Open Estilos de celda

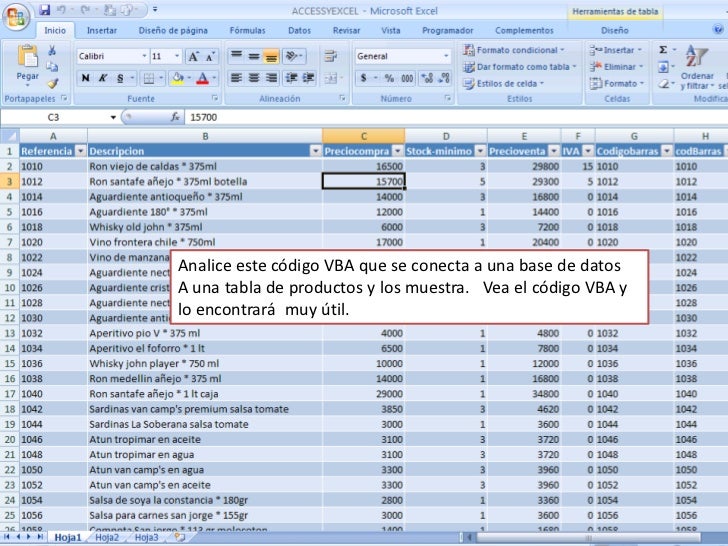pyautogui.click(x=503, y=84)
